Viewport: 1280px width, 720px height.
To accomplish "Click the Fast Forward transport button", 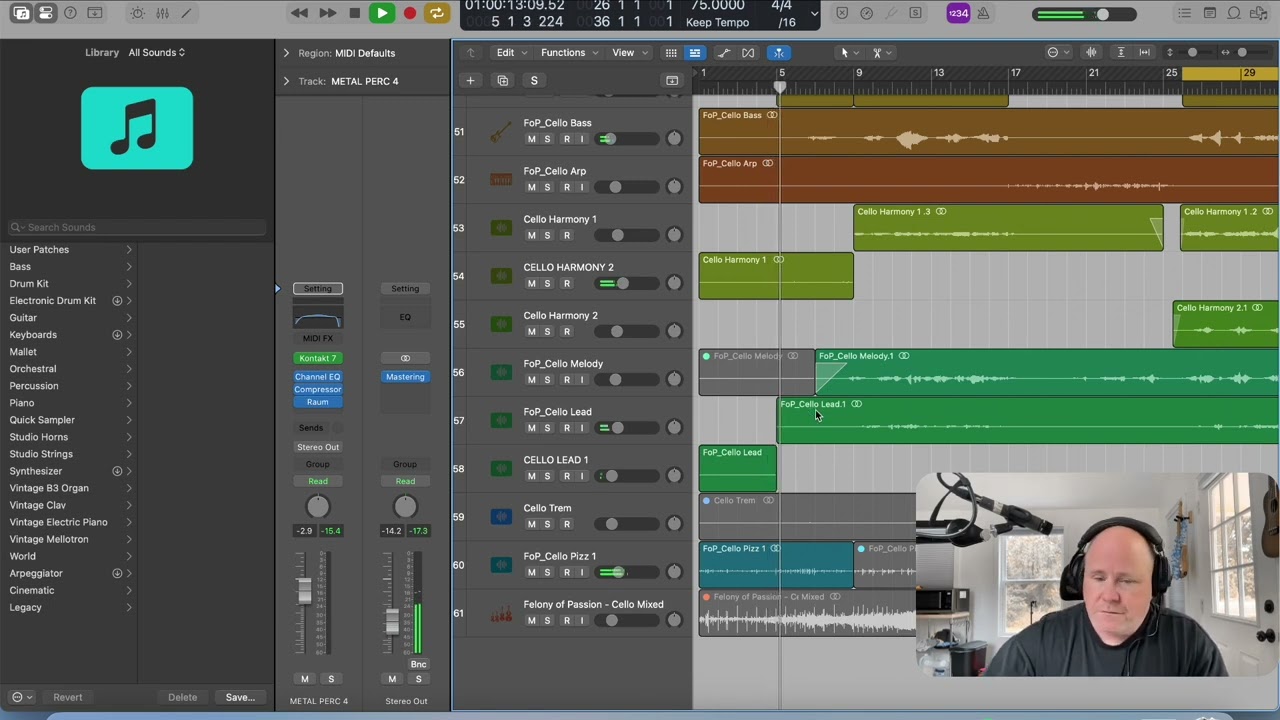I will click(327, 13).
